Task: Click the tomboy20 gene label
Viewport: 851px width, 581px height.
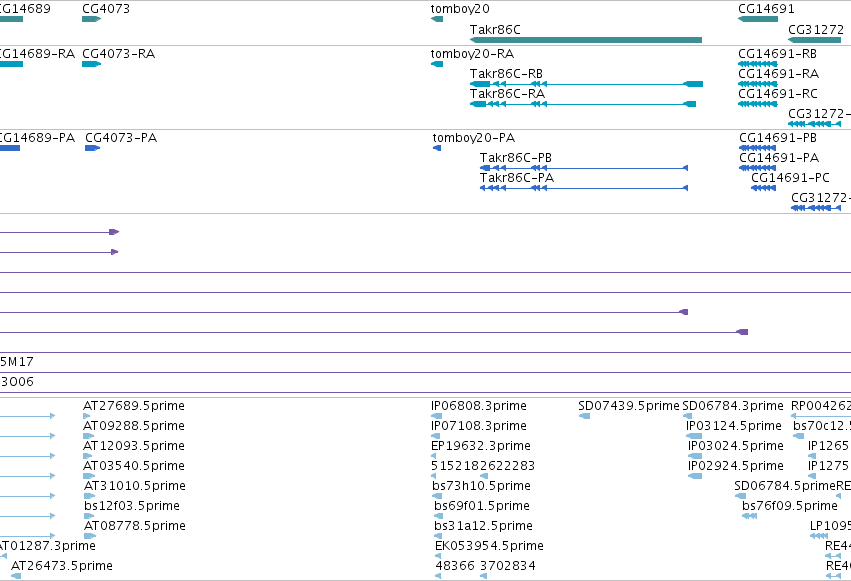Action: pos(460,9)
